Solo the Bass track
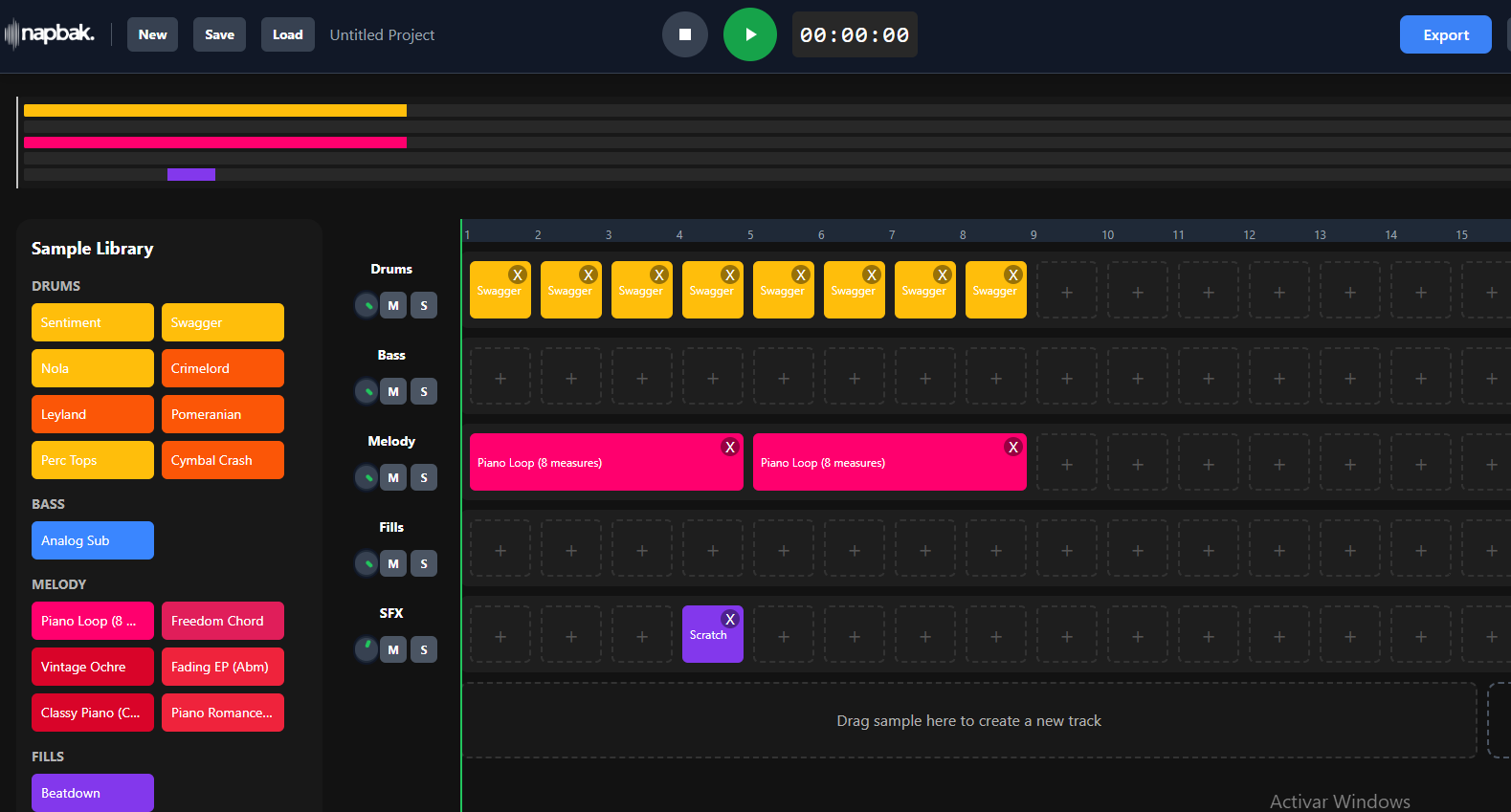Screen dimensions: 1511x812 pyautogui.click(x=424, y=391)
